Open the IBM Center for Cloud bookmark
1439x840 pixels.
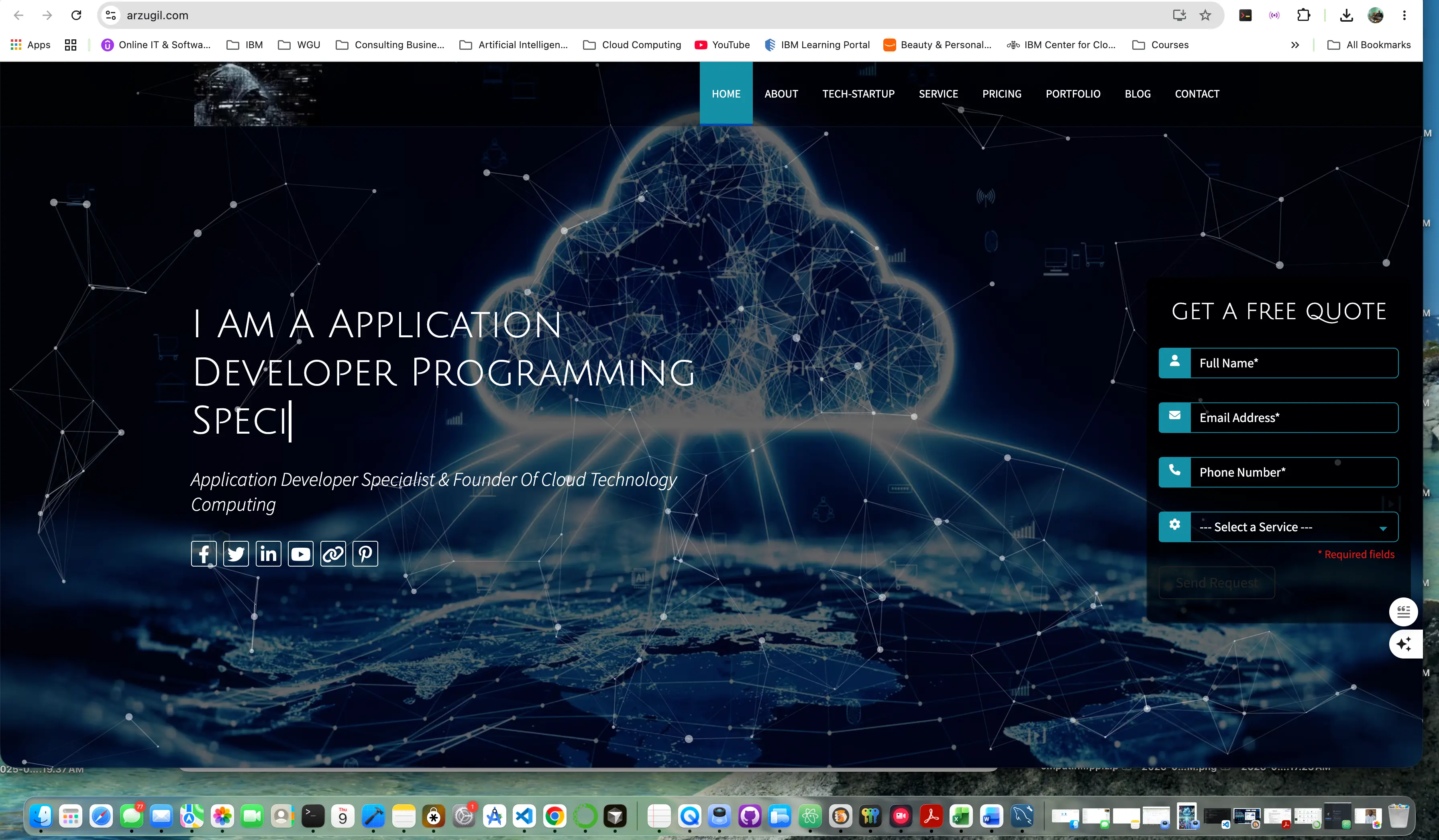coord(1061,45)
